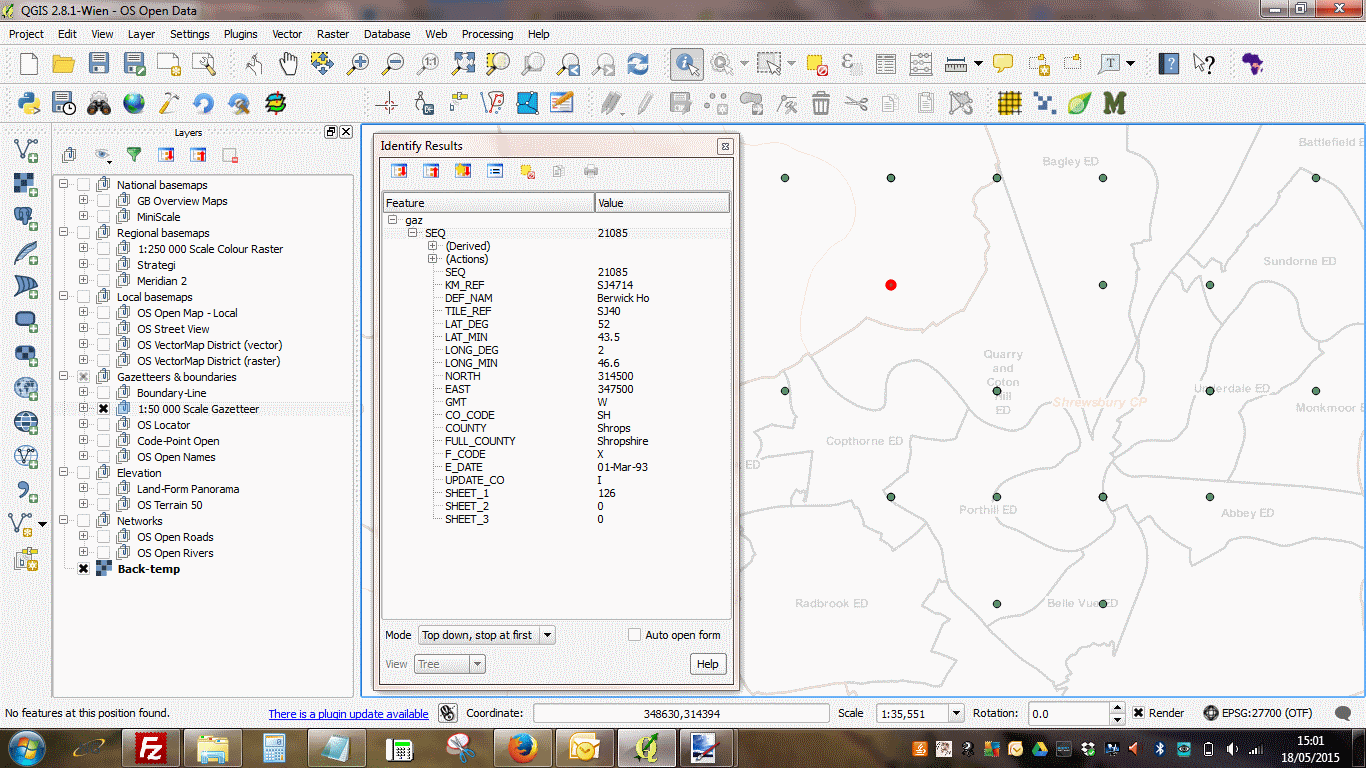
Task: Click the binoculars search plugin icon
Action: click(99, 103)
